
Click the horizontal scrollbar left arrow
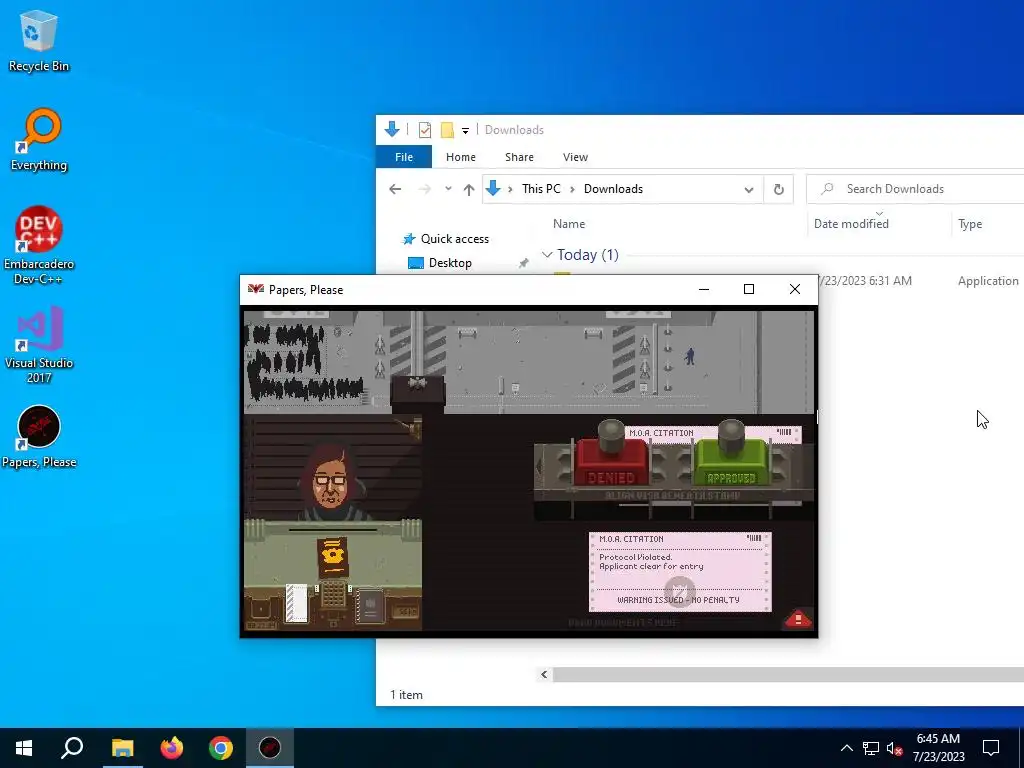[x=543, y=675]
